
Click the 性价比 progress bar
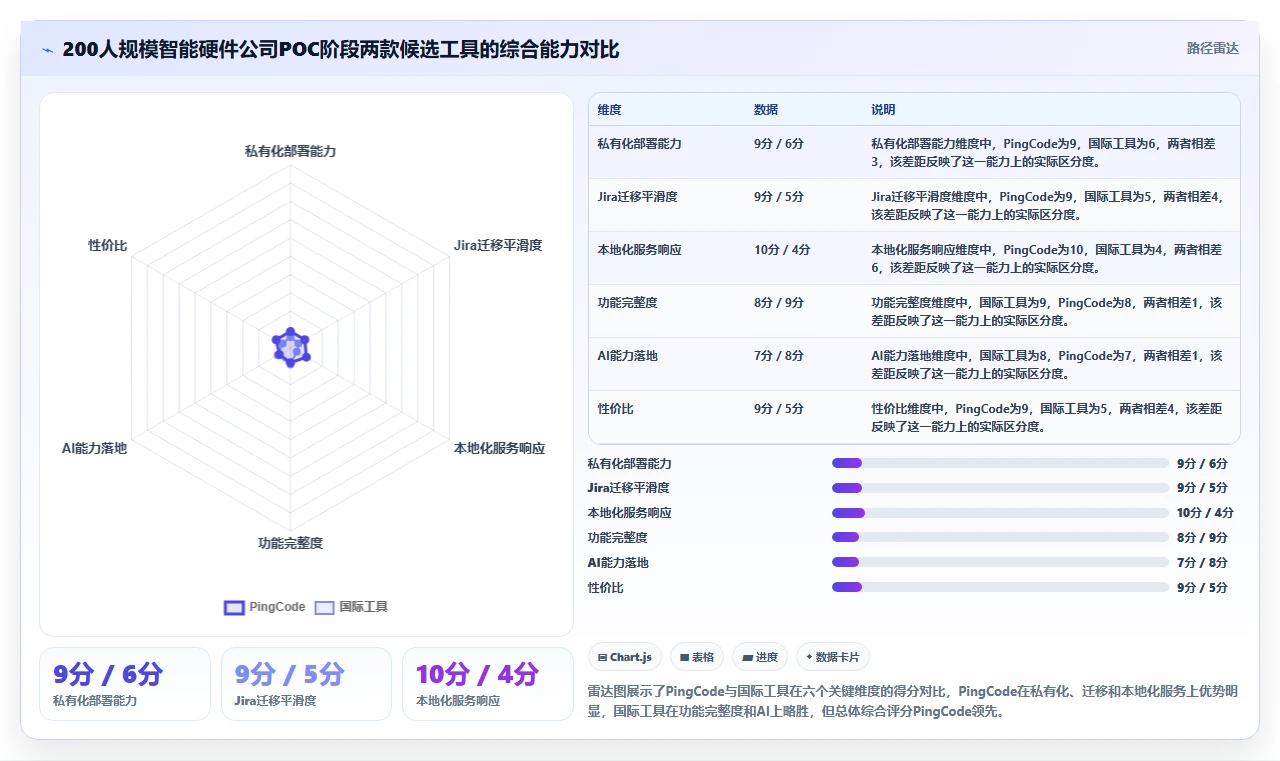[x=1000, y=588]
